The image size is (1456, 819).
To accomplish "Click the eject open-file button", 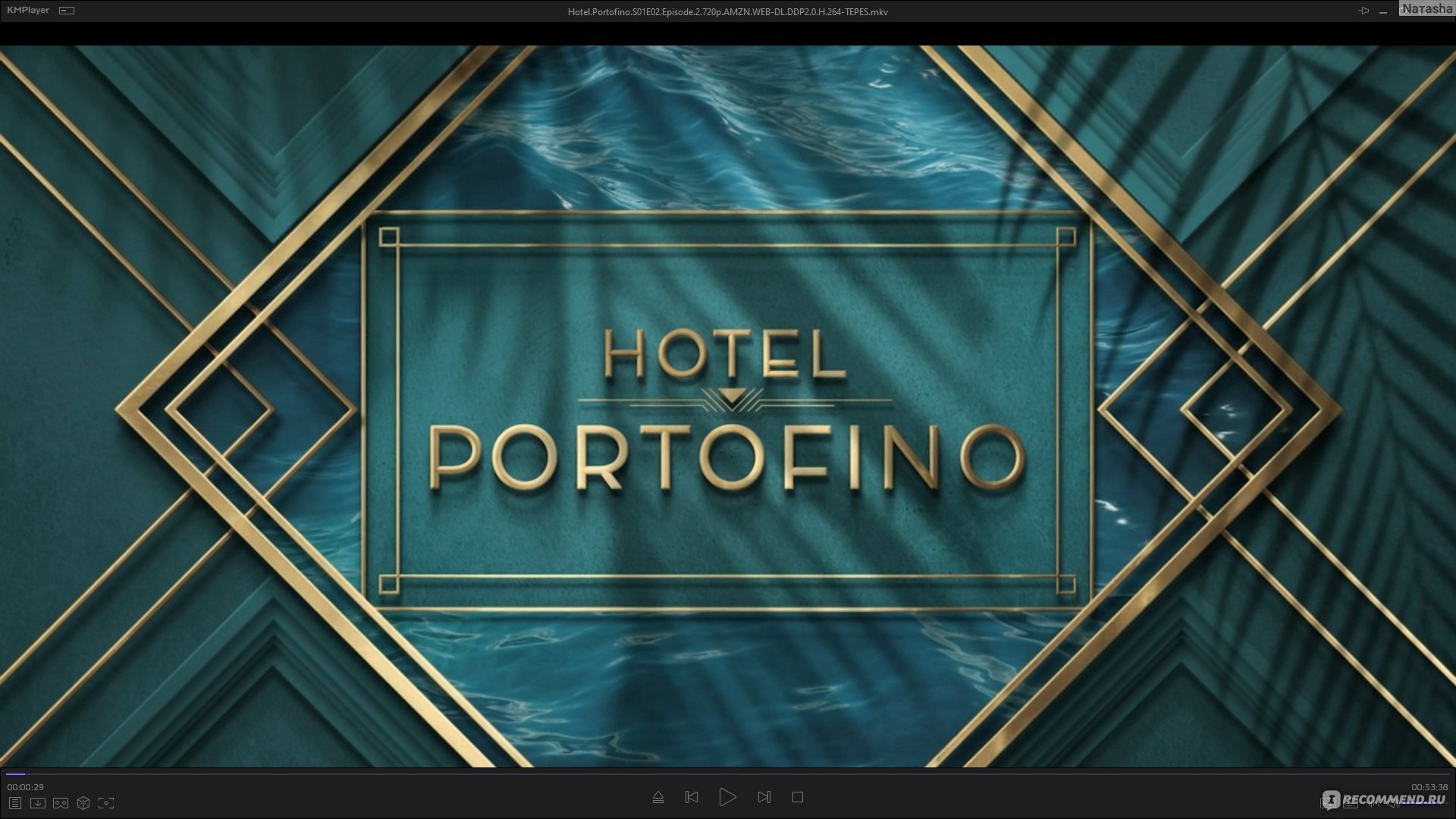I will click(658, 797).
